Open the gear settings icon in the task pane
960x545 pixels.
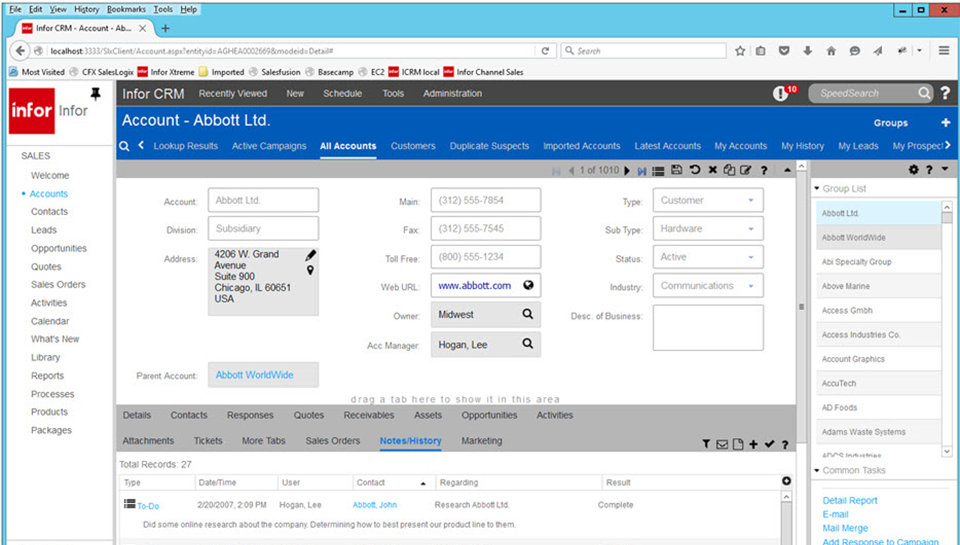tap(913, 170)
